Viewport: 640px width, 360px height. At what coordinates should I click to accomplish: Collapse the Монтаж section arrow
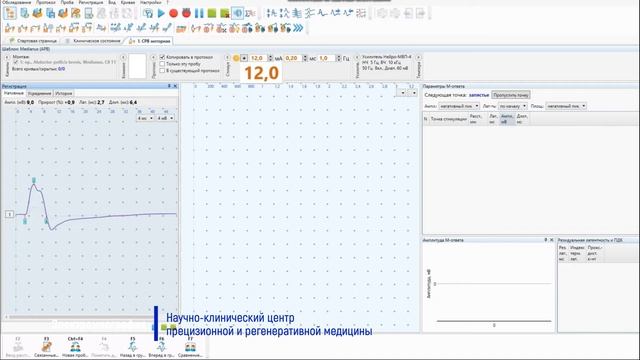[x=7, y=58]
